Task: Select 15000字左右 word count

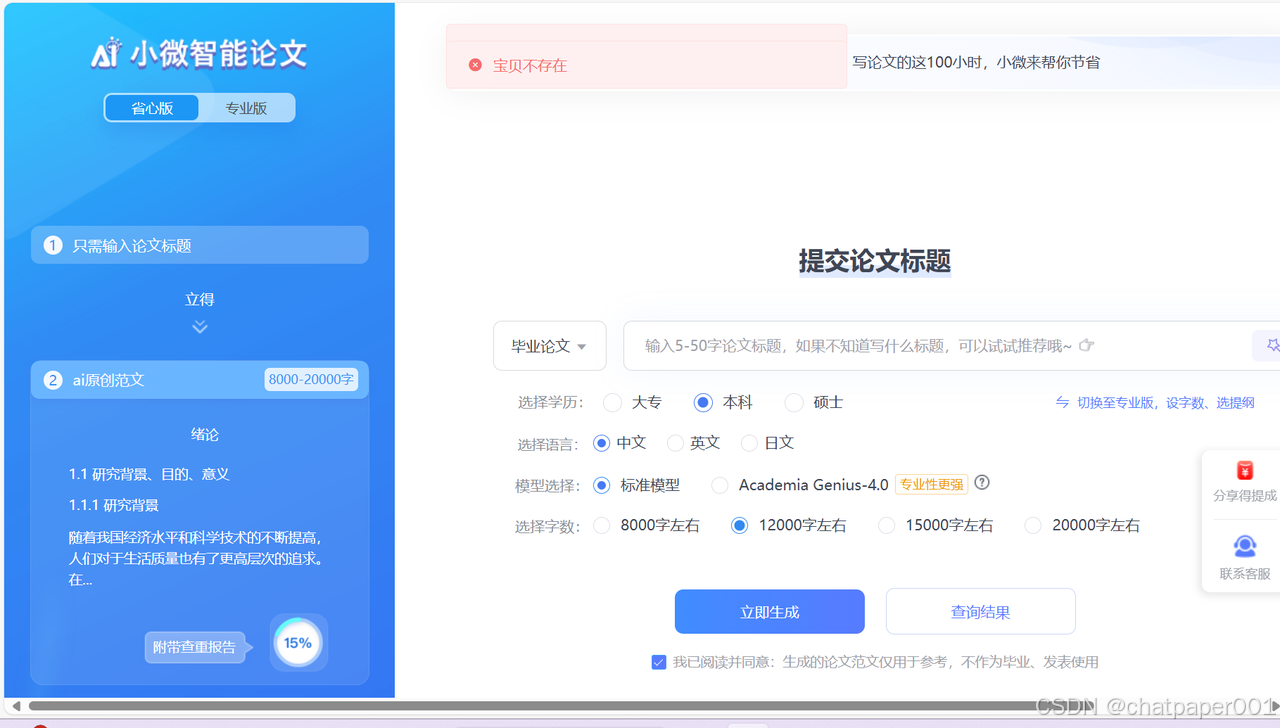Action: point(886,525)
